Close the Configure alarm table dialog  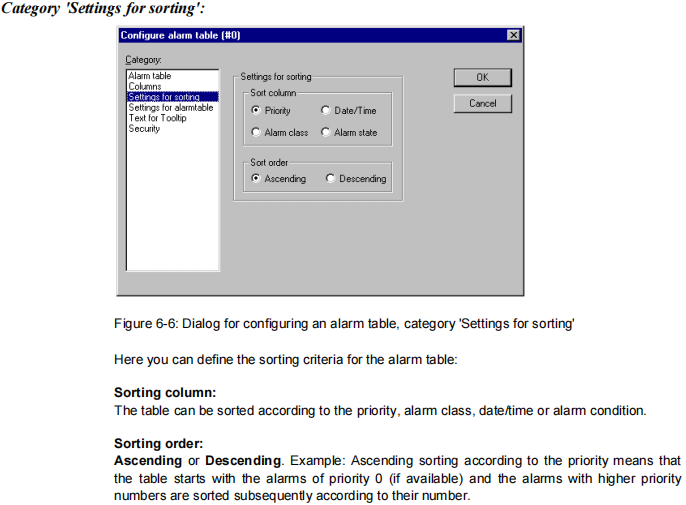(513, 35)
